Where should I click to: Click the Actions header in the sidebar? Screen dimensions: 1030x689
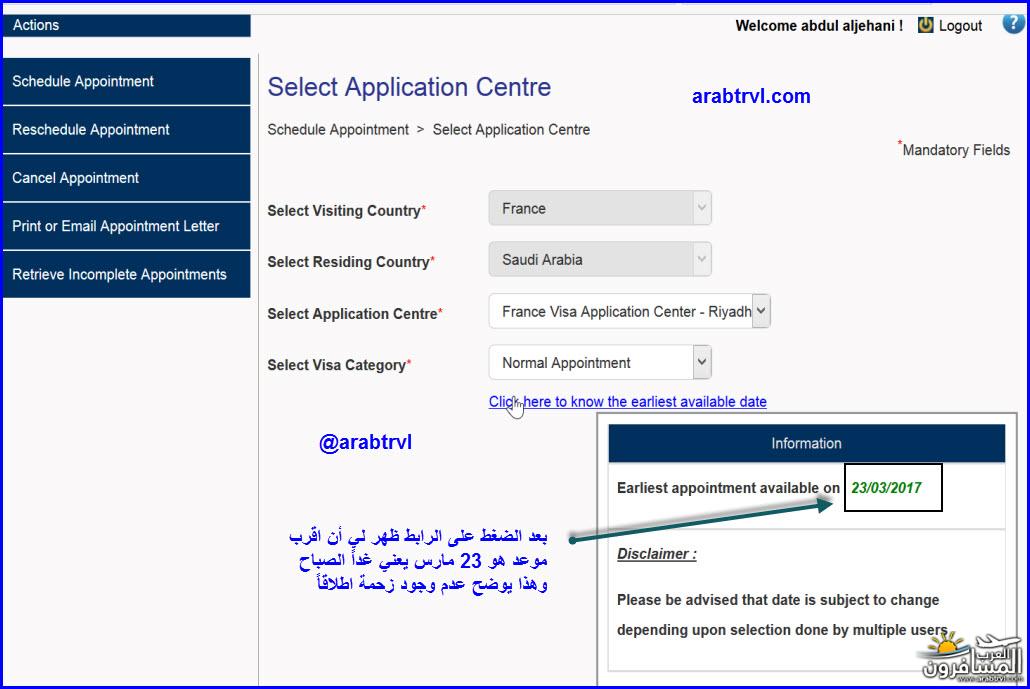pos(127,26)
